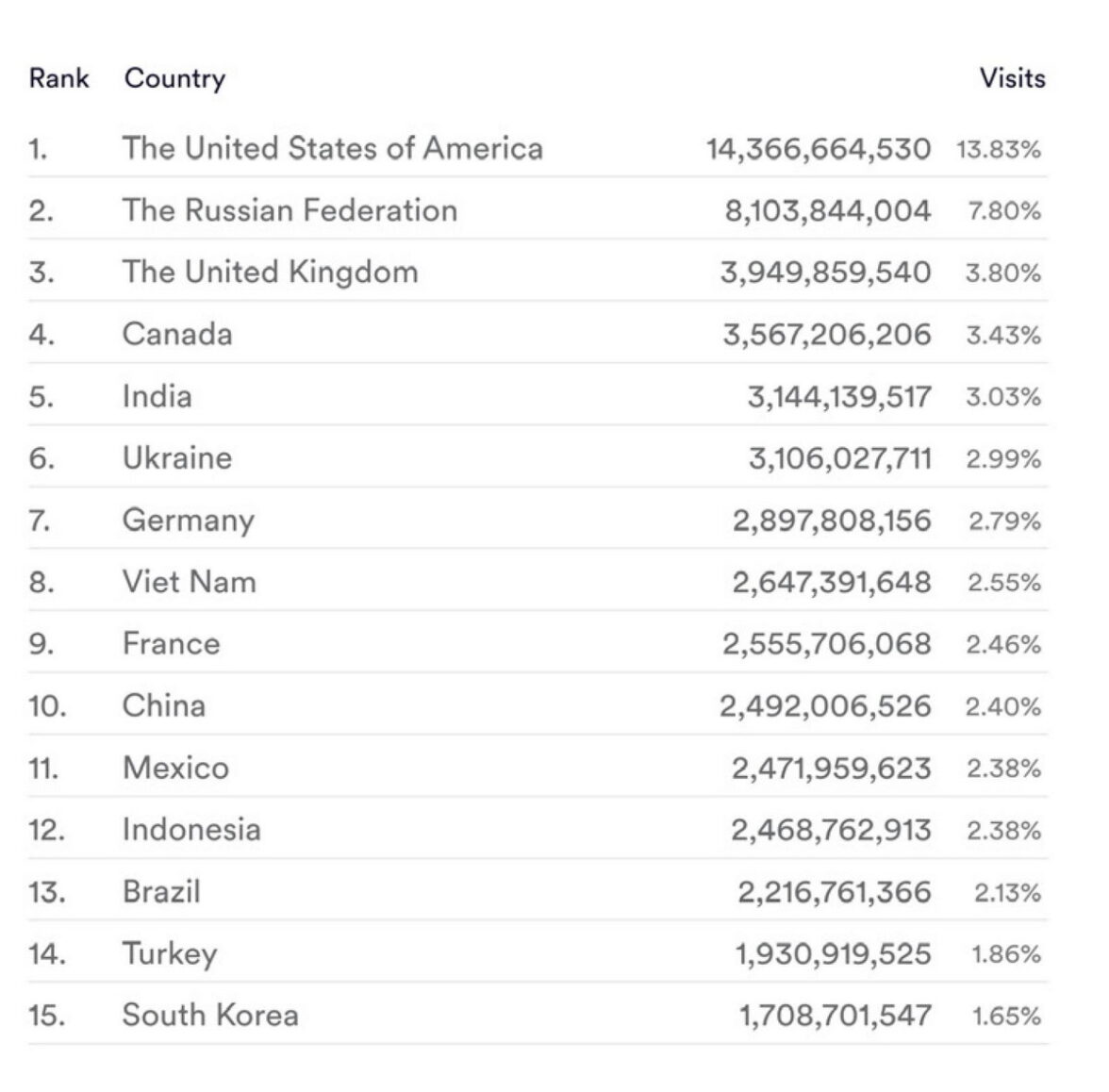Click the Country column header
This screenshot has height=1092, width=1109.
tap(174, 78)
